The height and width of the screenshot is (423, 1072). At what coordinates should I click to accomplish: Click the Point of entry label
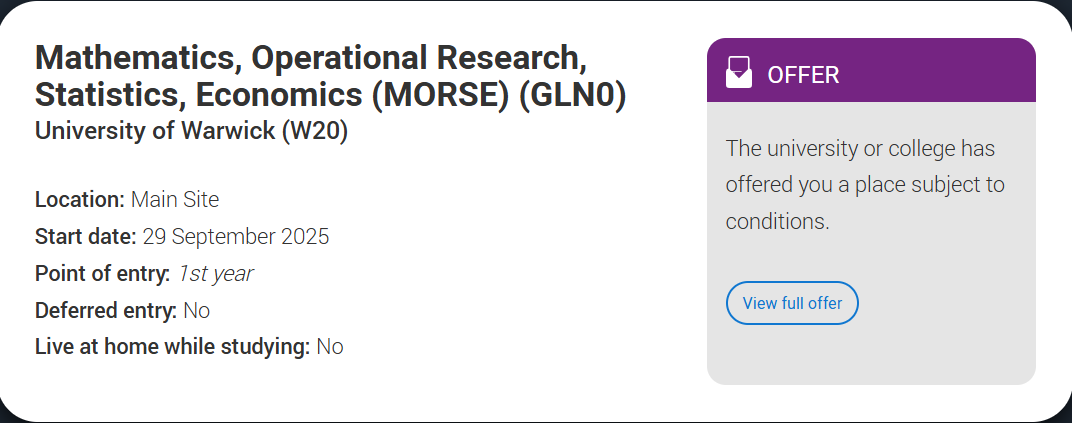tap(103, 274)
